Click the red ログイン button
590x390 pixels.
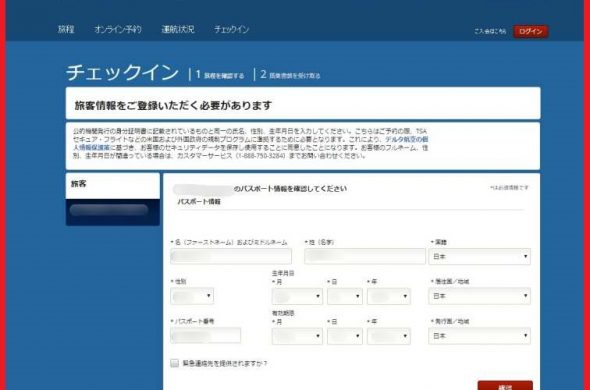(531, 31)
